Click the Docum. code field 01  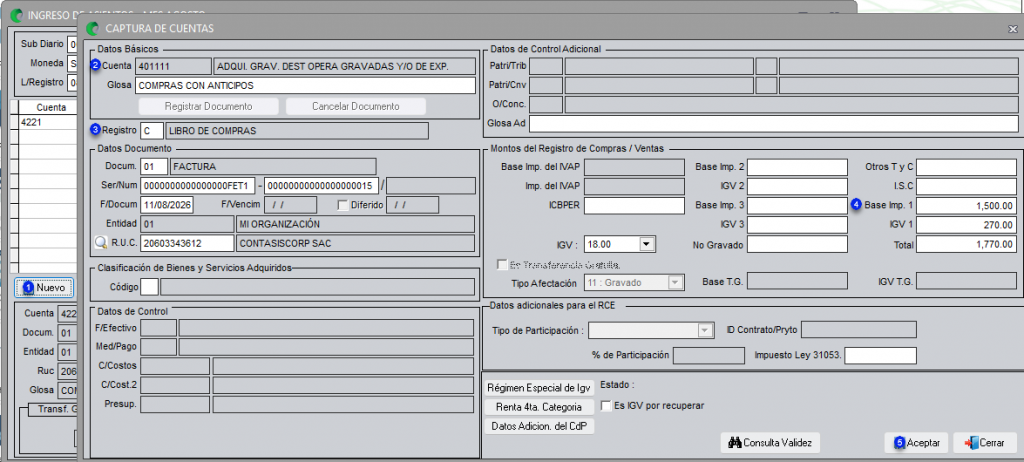153,167
